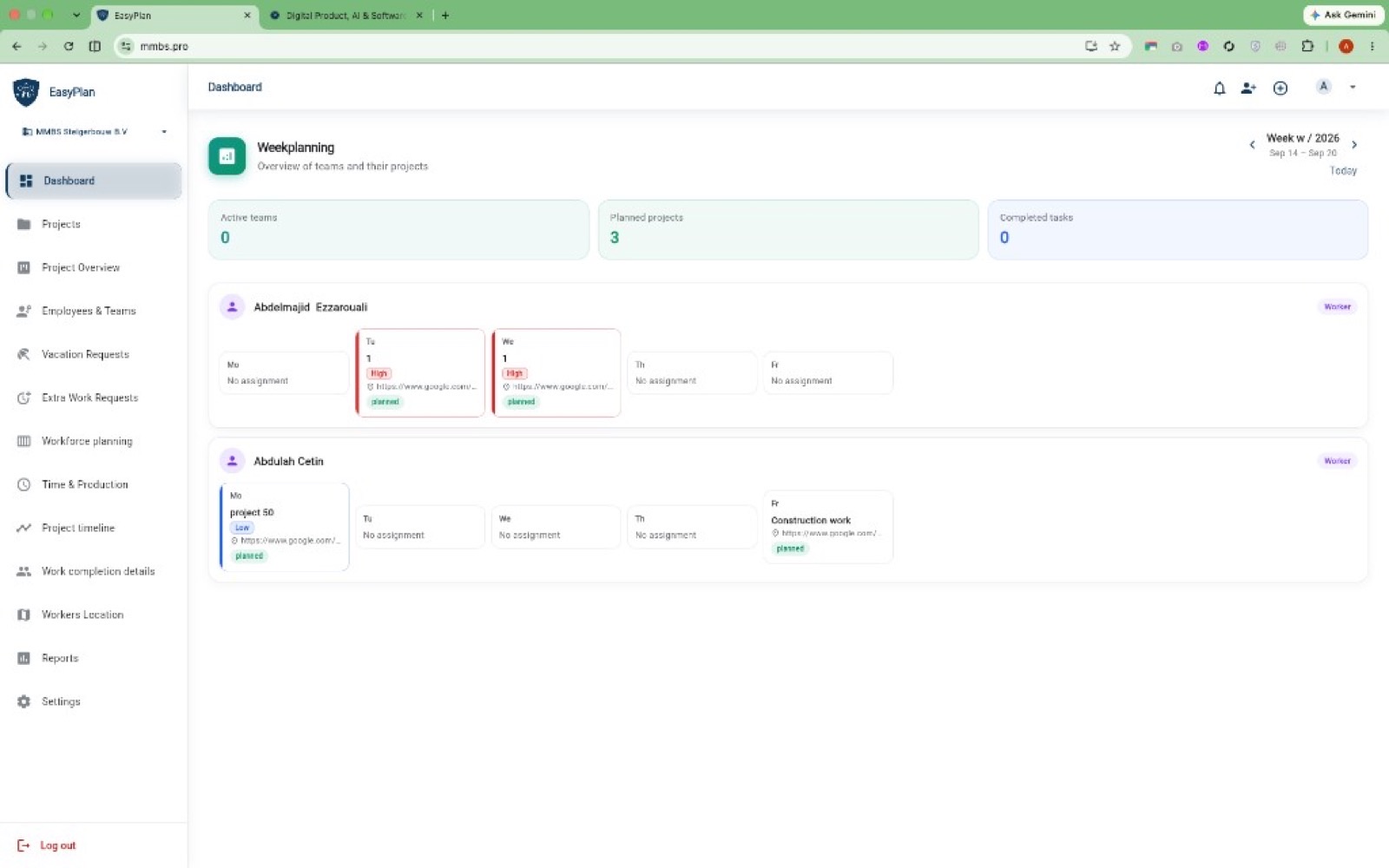Go to previous week with left chevron
Viewport: 1389px width, 868px height.
point(1252,145)
